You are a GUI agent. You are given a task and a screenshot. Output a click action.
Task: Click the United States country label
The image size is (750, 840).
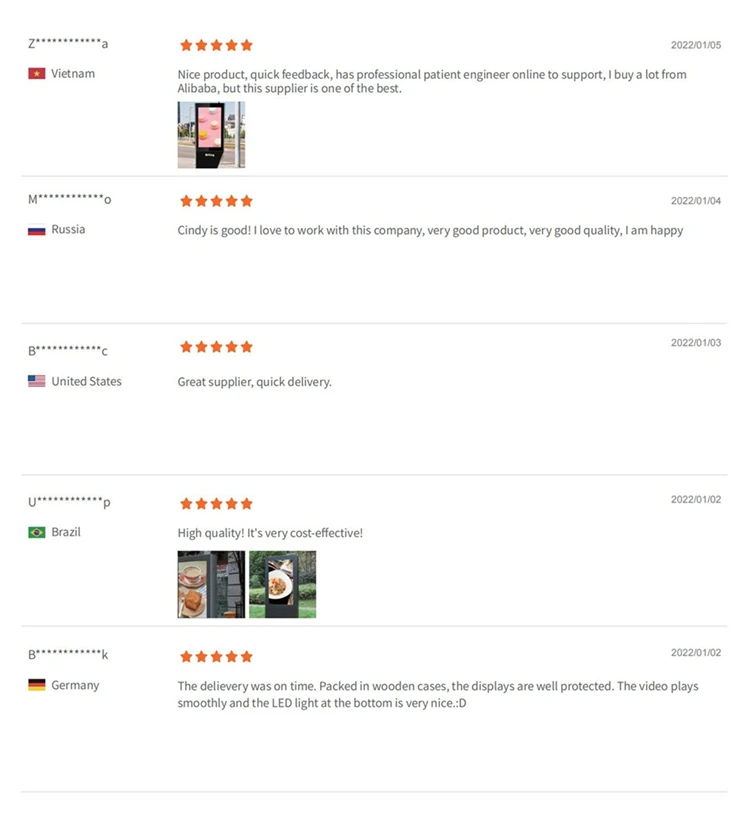pyautogui.click(x=86, y=381)
